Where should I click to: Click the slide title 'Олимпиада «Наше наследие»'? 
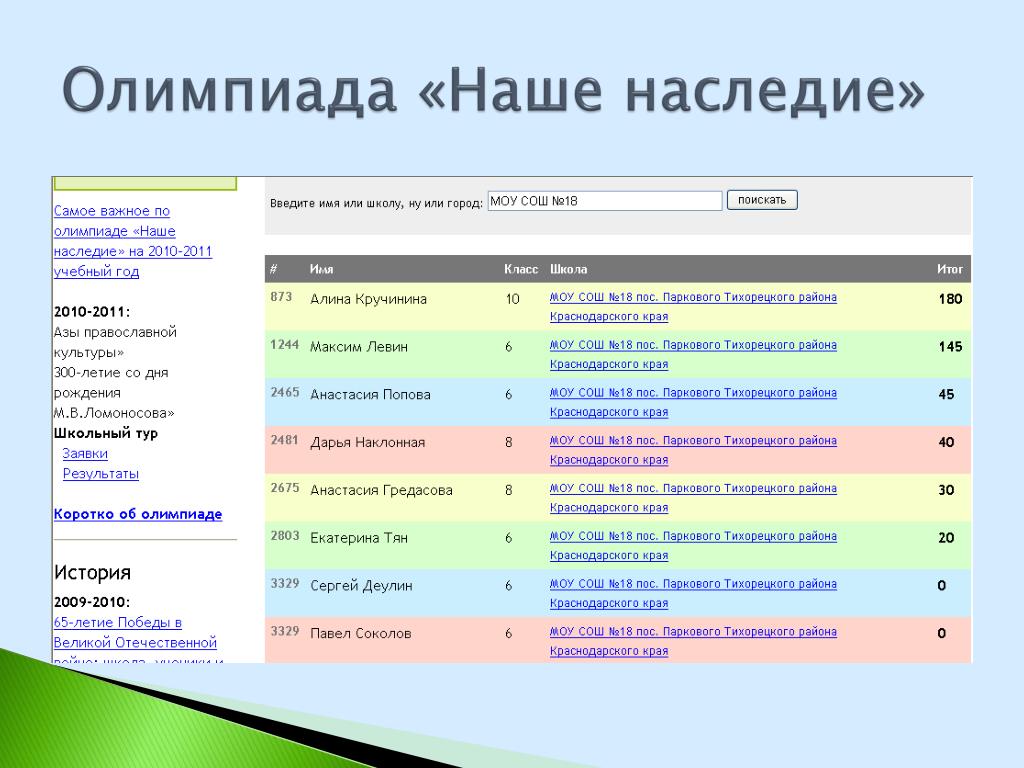(x=494, y=90)
